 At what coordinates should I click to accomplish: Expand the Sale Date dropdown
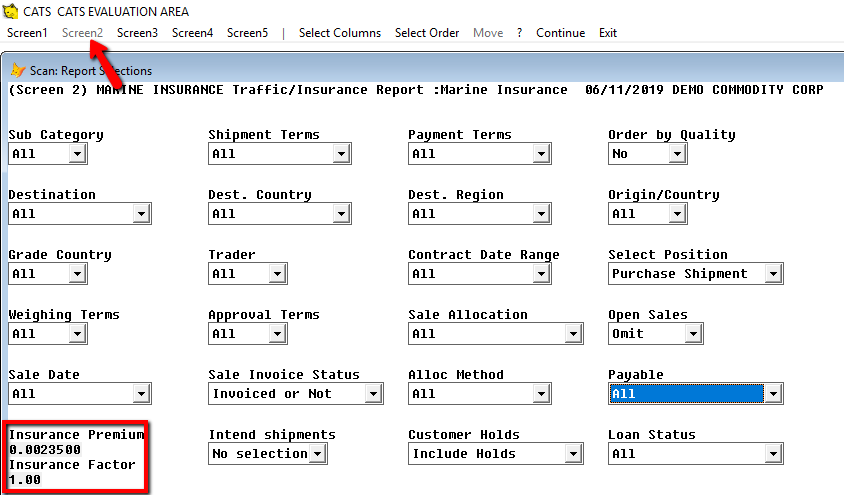(141, 394)
